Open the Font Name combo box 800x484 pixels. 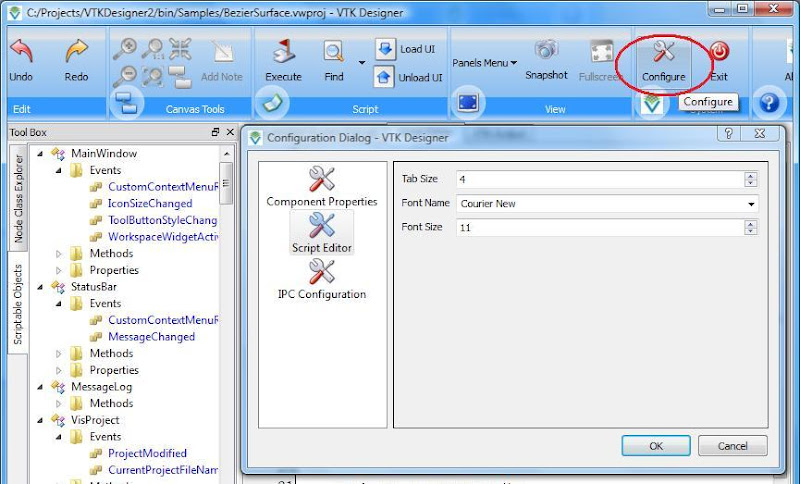tap(607, 203)
